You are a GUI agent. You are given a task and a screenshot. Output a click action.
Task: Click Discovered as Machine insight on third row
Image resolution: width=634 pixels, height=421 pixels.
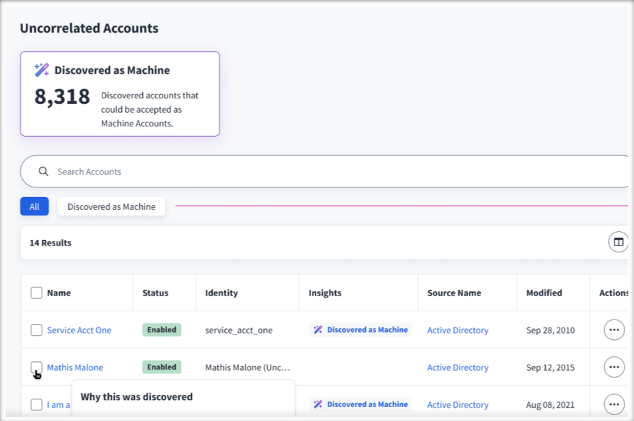pos(360,404)
